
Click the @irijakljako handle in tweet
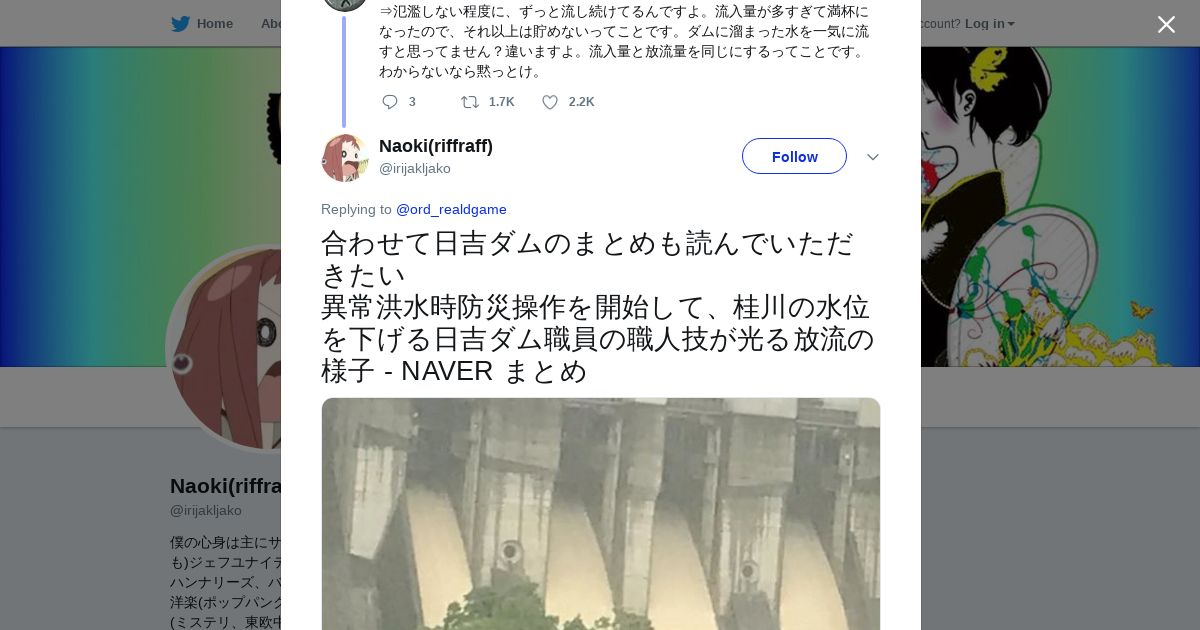(x=415, y=168)
